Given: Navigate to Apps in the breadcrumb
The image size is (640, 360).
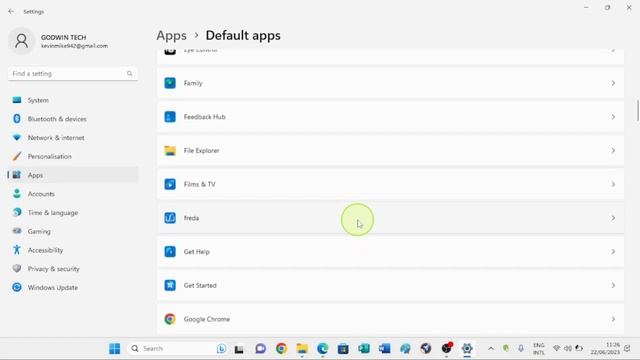Looking at the screenshot, I should 171,36.
